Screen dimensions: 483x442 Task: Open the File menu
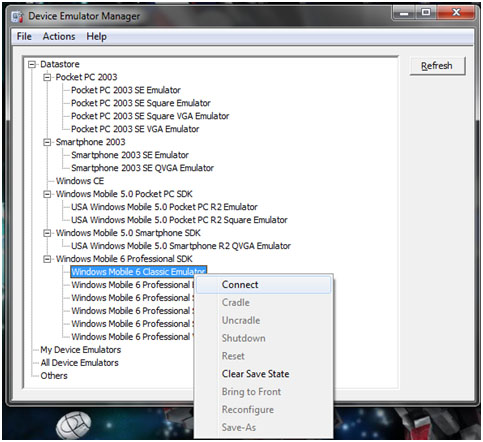click(24, 36)
